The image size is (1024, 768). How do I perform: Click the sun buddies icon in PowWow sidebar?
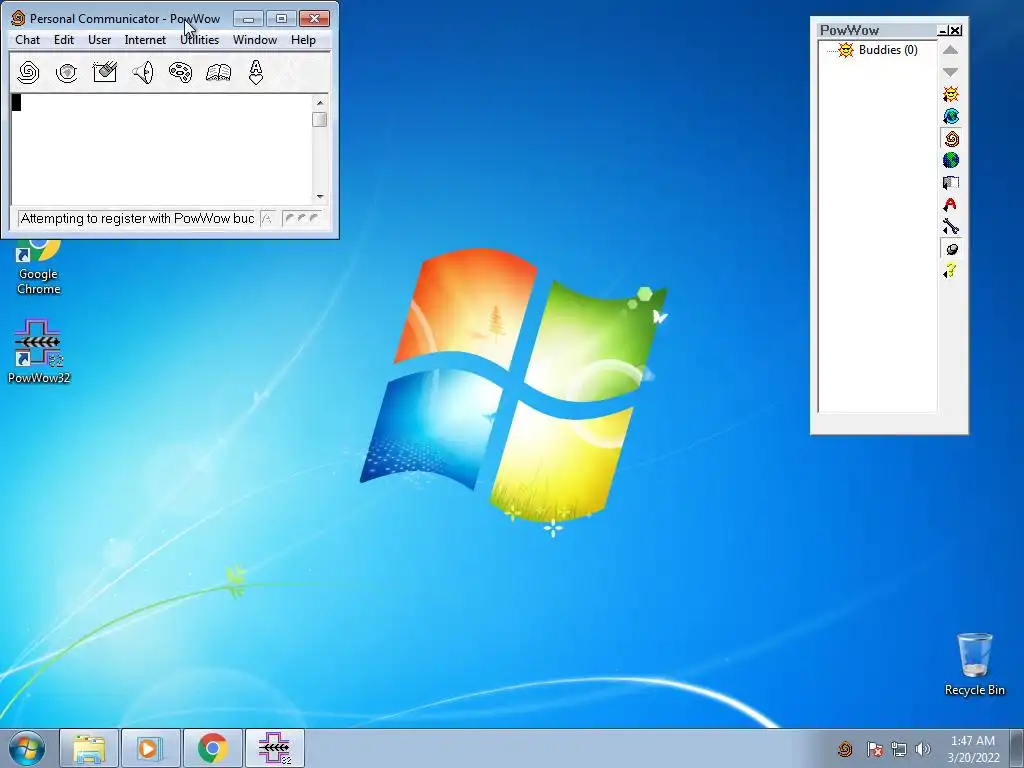(x=951, y=94)
